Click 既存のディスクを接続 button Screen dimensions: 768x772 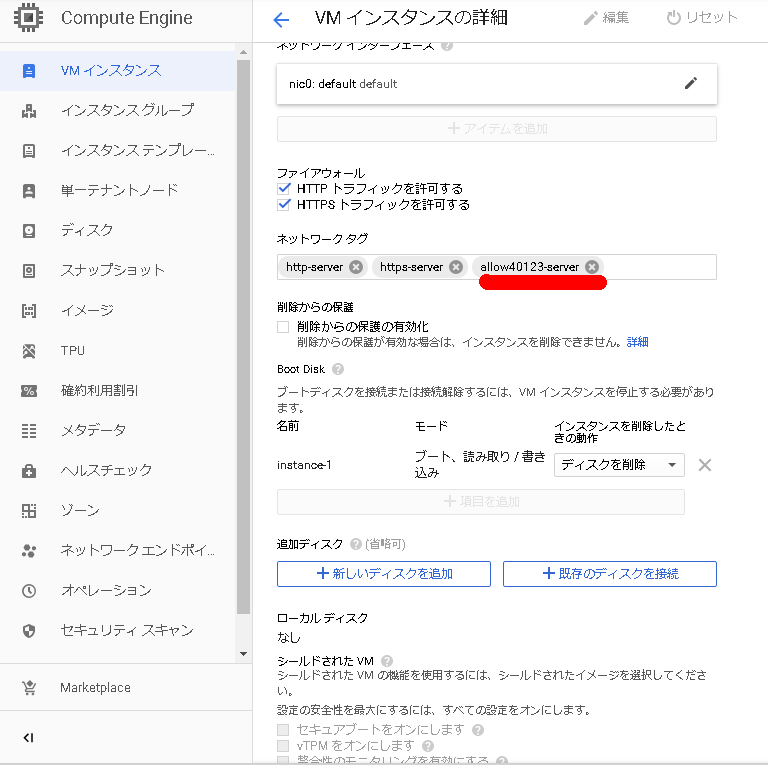[x=609, y=574]
